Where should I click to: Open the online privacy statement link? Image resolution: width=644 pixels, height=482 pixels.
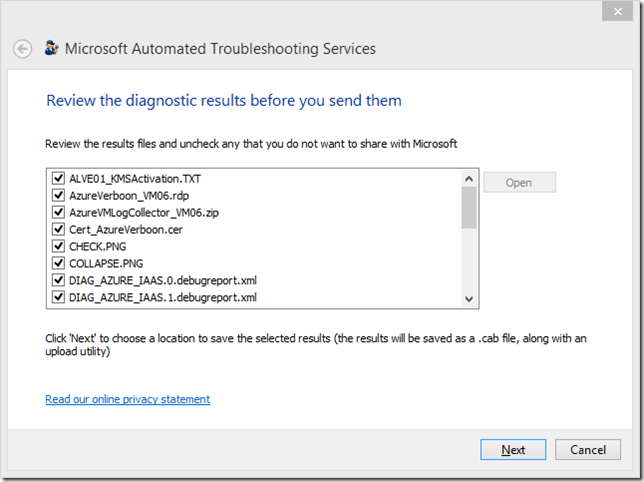tap(128, 399)
